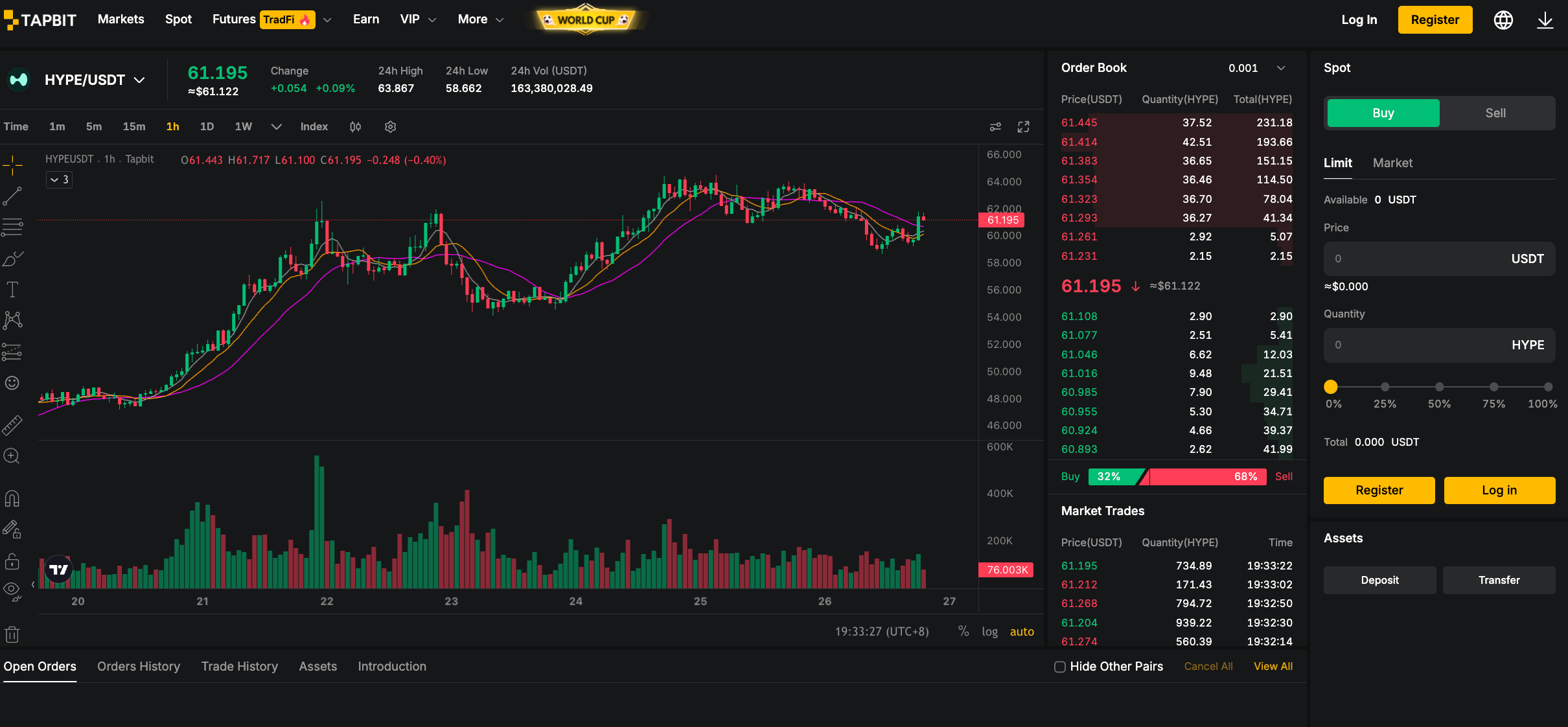Open the emoji icons tool
This screenshot has height=727, width=1568.
[12, 383]
